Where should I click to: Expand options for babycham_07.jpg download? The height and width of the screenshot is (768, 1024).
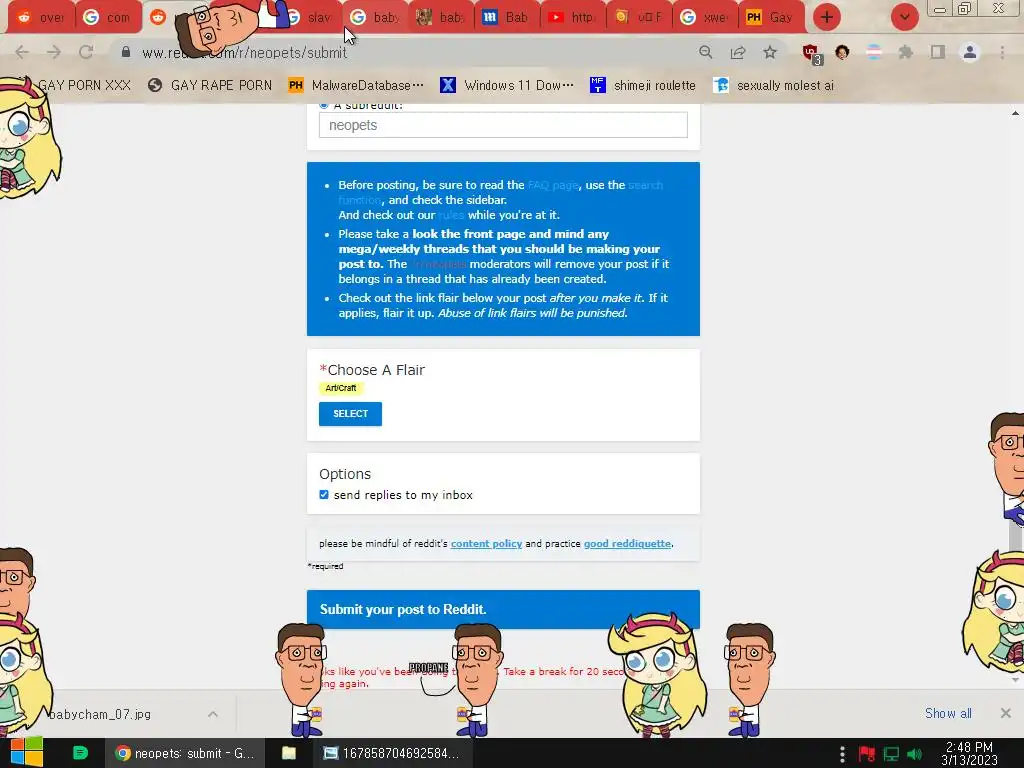tap(213, 714)
